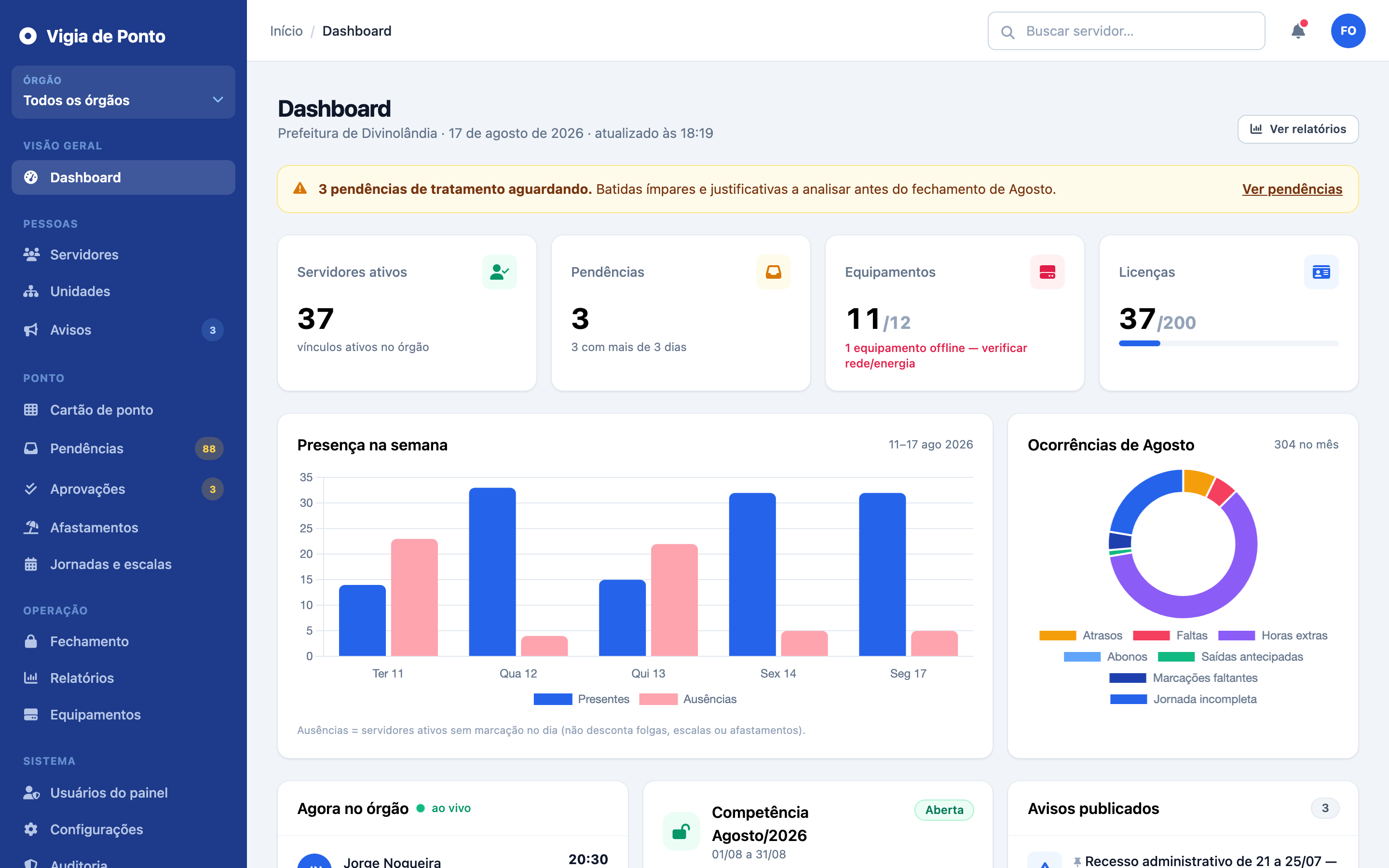The width and height of the screenshot is (1389, 868).
Task: Click the Configurações gear icon in sidebar
Action: [x=31, y=829]
